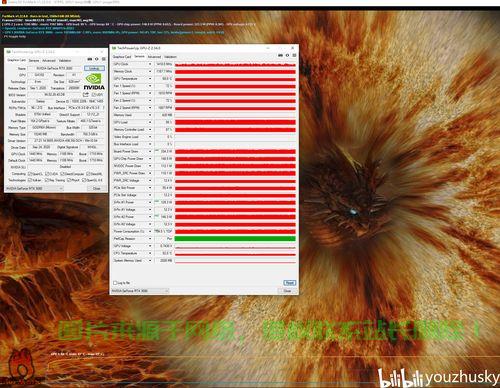
Task: Toggle the Log to file checkbox
Action: [x=115, y=283]
